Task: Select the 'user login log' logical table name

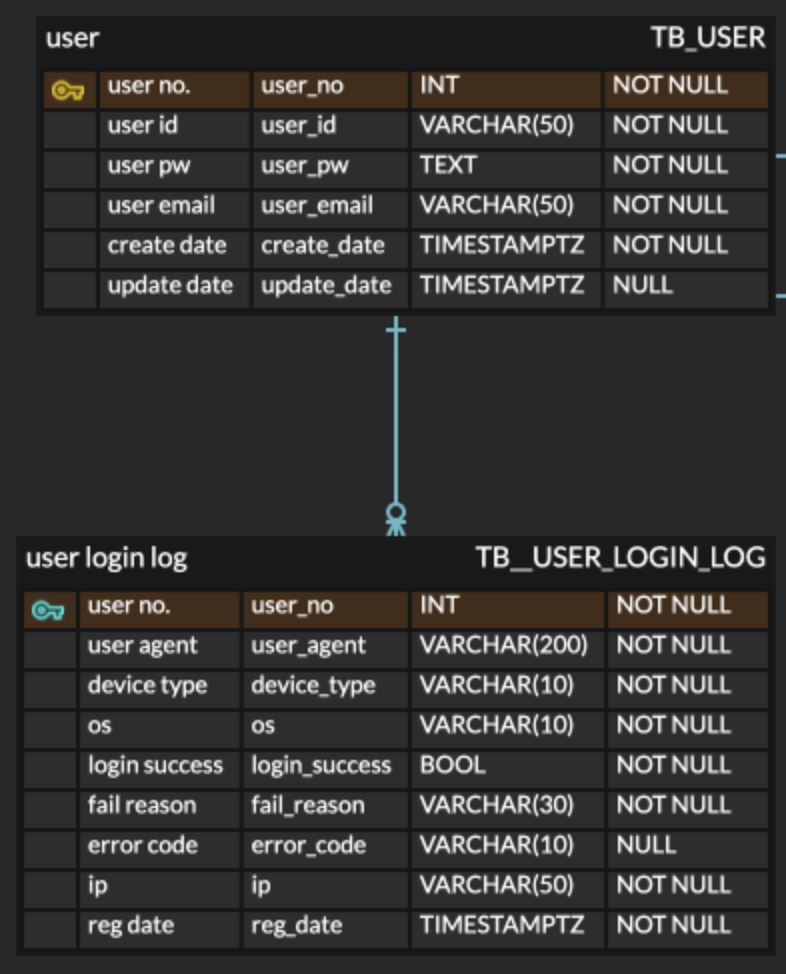Action: (x=106, y=558)
